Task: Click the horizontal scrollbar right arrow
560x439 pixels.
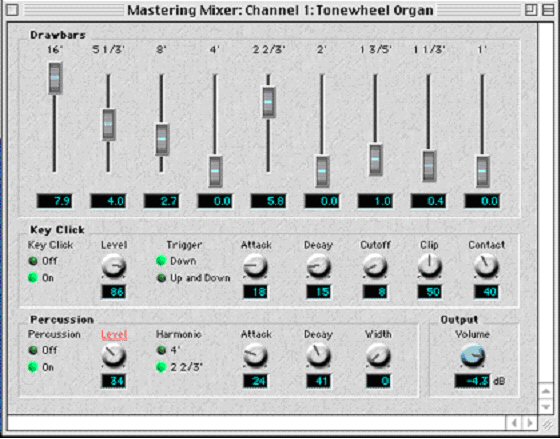Action: 530,423
